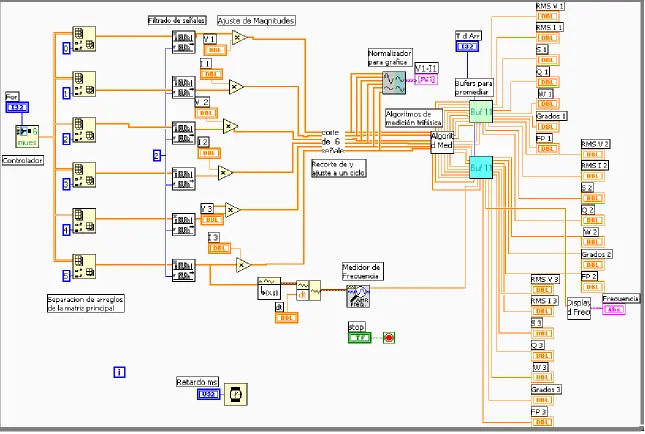
Task: Select the Index Array node with constant 1
Action: (x=84, y=84)
